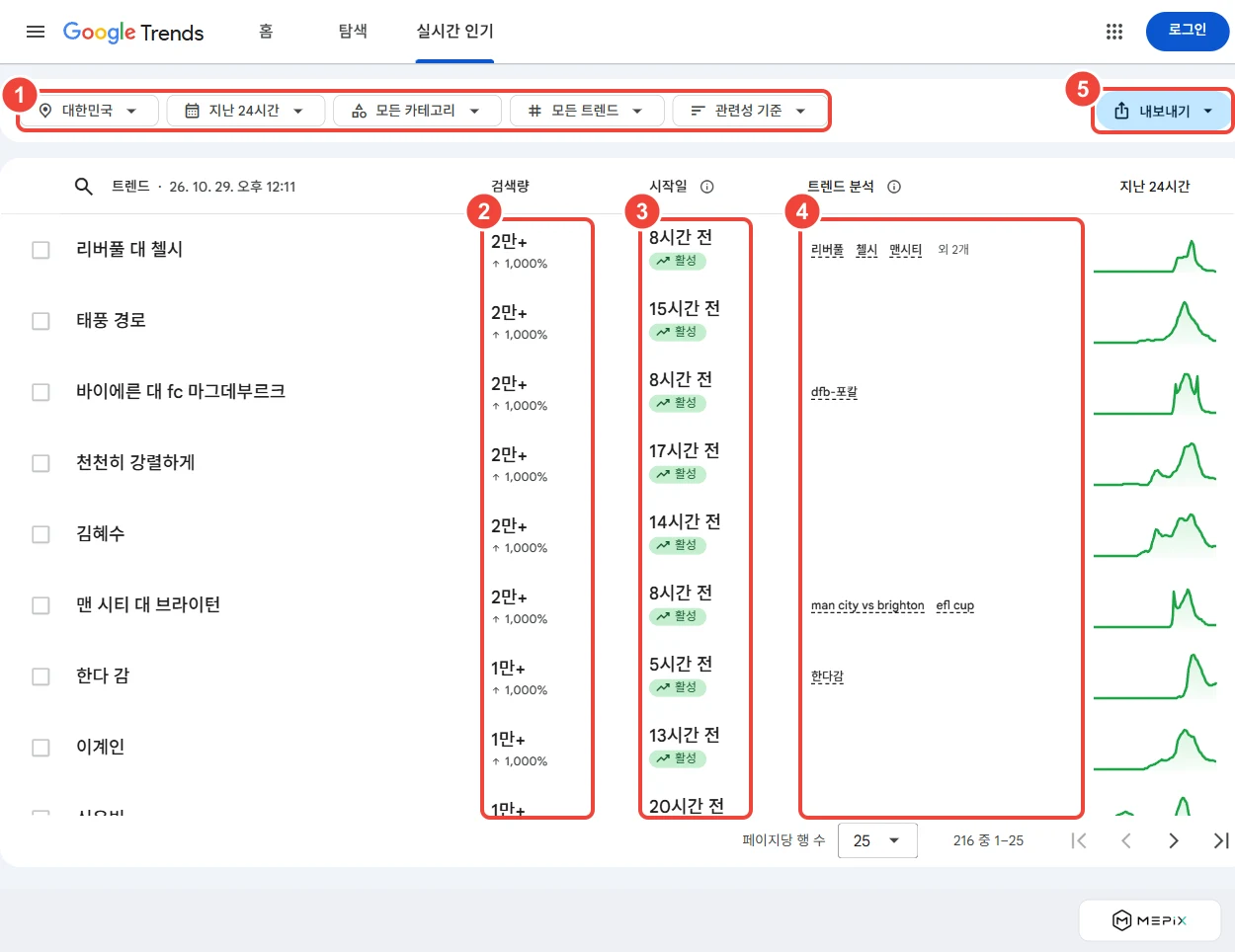Change rows per page from 25
The height and width of the screenshot is (952, 1235).
click(877, 840)
